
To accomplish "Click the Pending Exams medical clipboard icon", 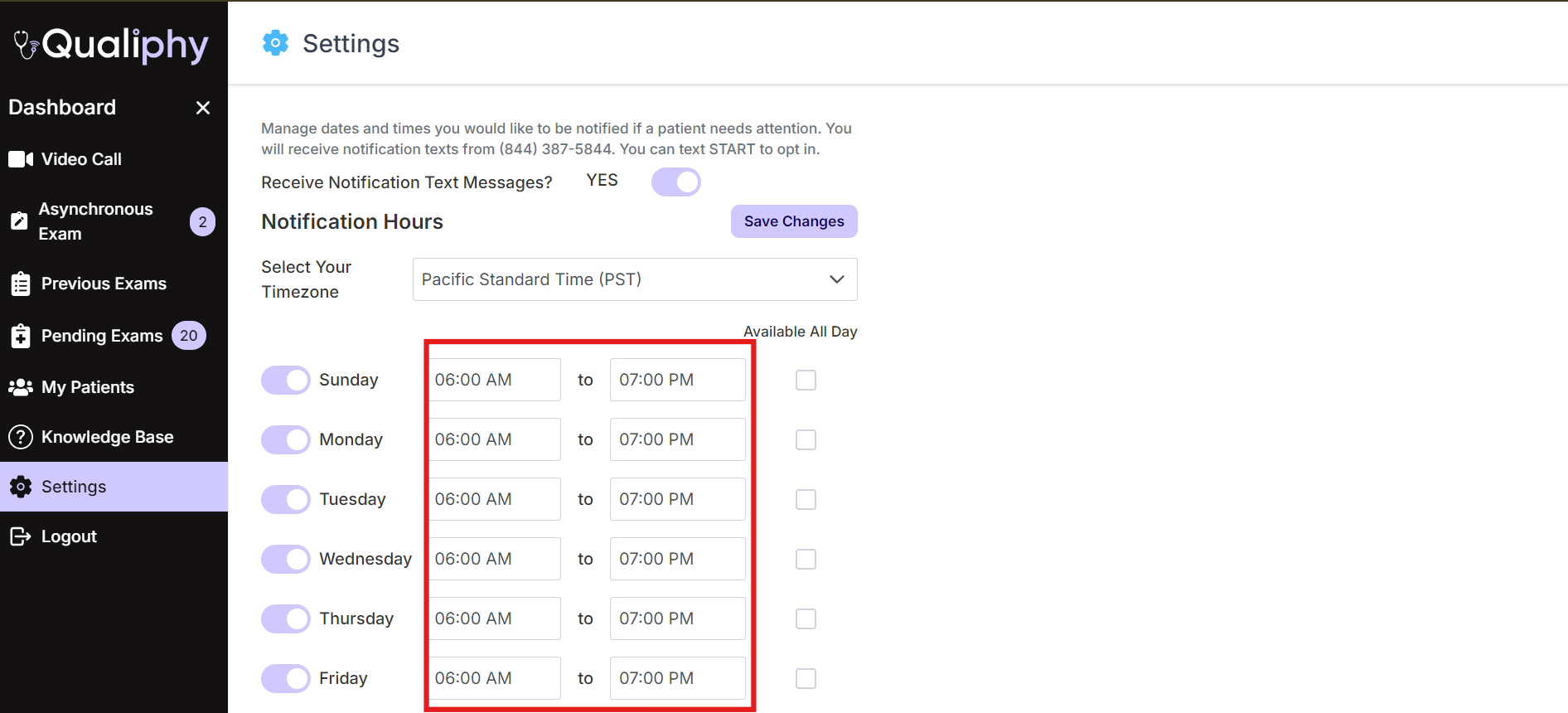I will click(21, 336).
